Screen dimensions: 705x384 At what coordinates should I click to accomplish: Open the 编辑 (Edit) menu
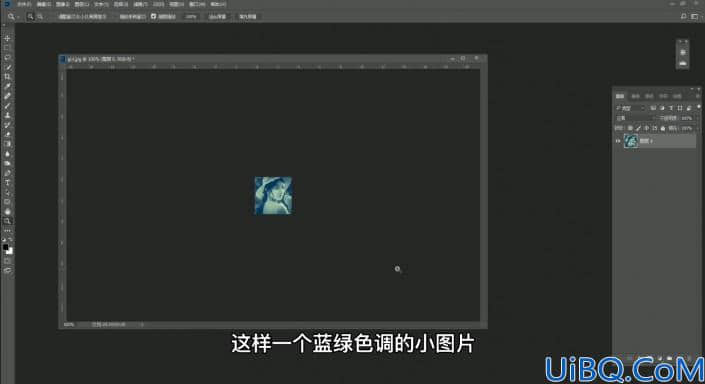coord(43,4)
